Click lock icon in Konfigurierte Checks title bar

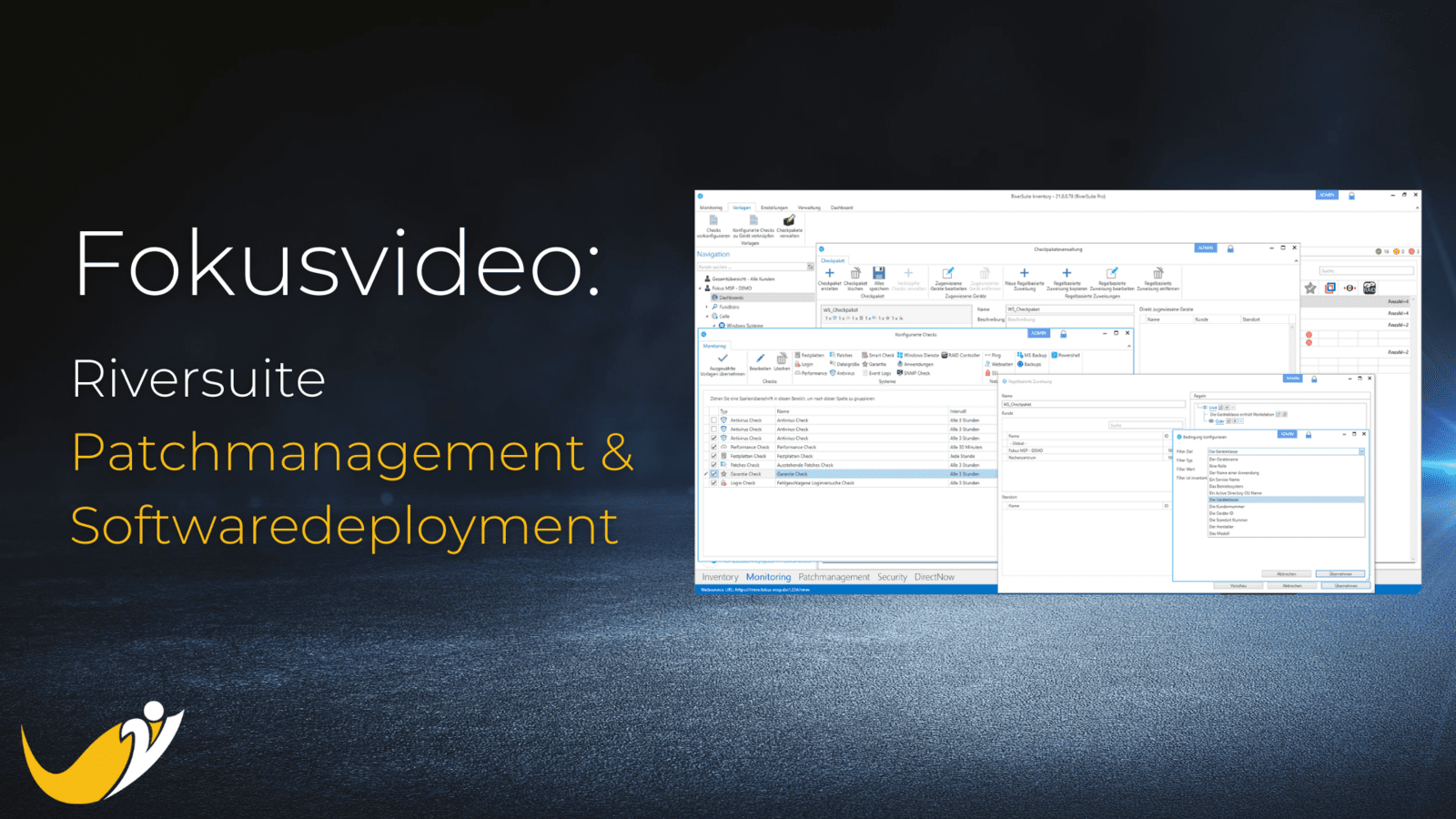coord(1063,334)
